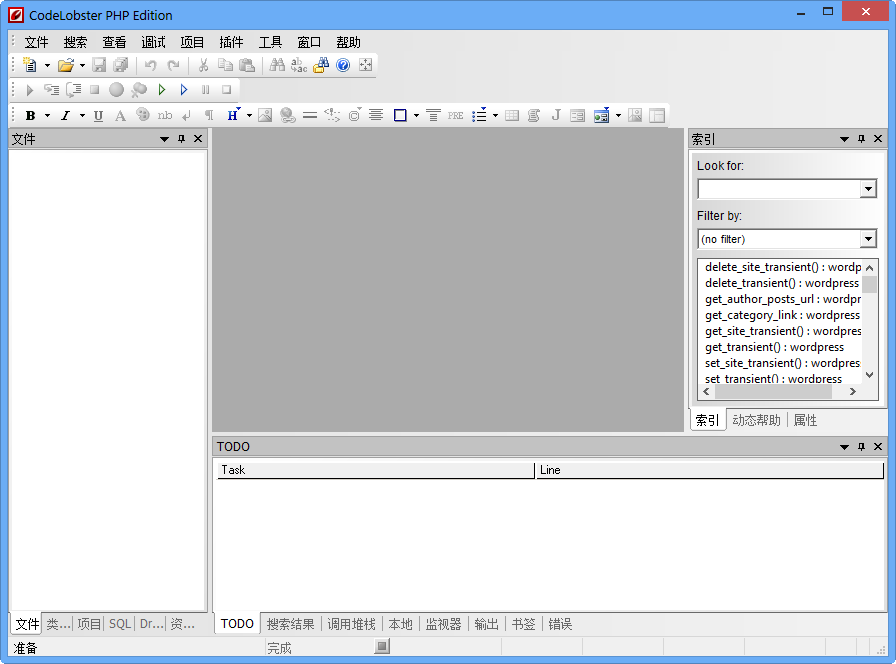Pin the 文件 panel with pushpin
The image size is (896, 664).
[181, 139]
